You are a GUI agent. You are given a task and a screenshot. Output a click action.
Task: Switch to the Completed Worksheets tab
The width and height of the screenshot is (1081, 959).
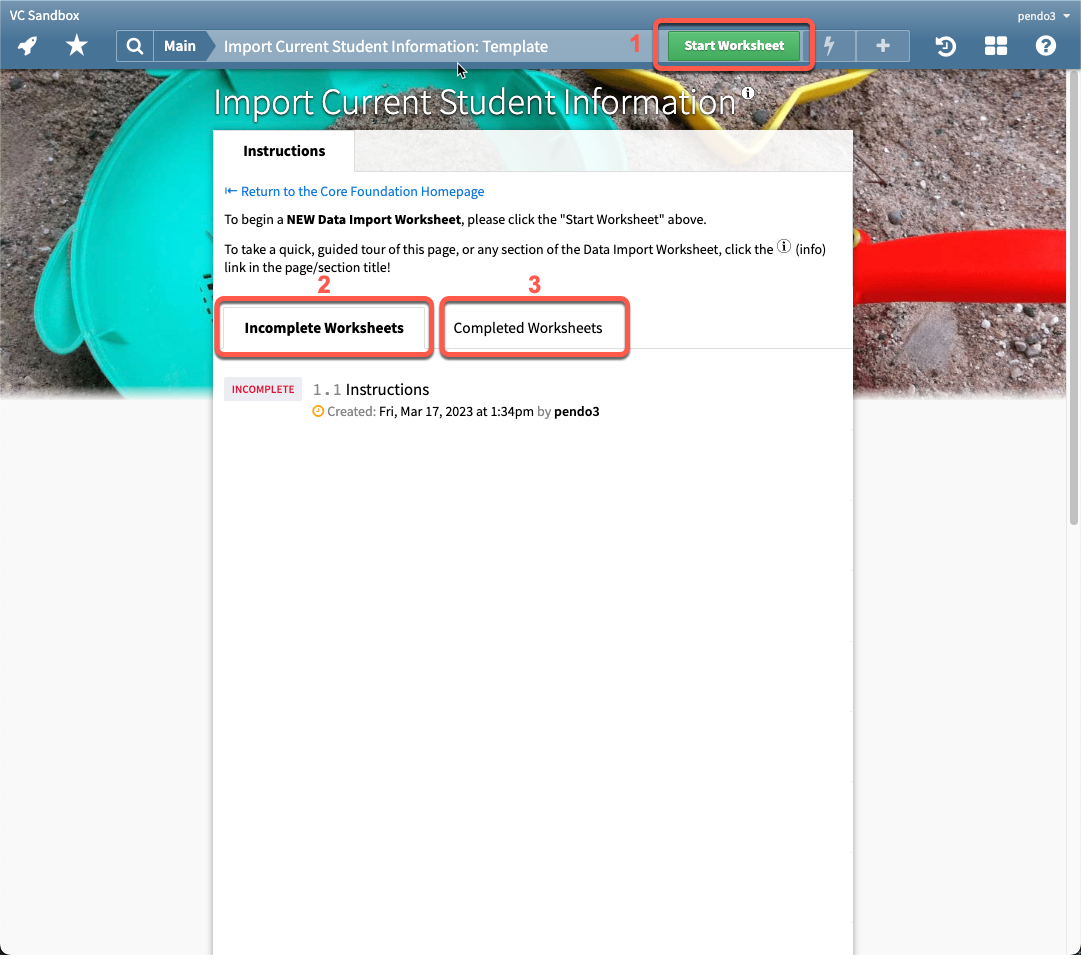point(534,328)
